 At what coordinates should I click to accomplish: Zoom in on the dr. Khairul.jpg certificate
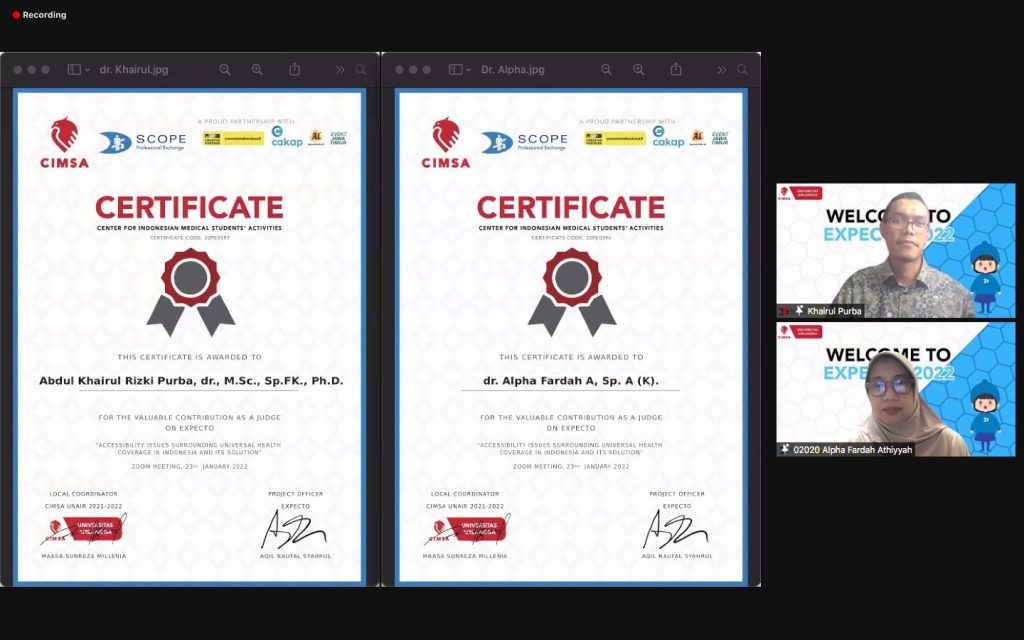pos(257,70)
